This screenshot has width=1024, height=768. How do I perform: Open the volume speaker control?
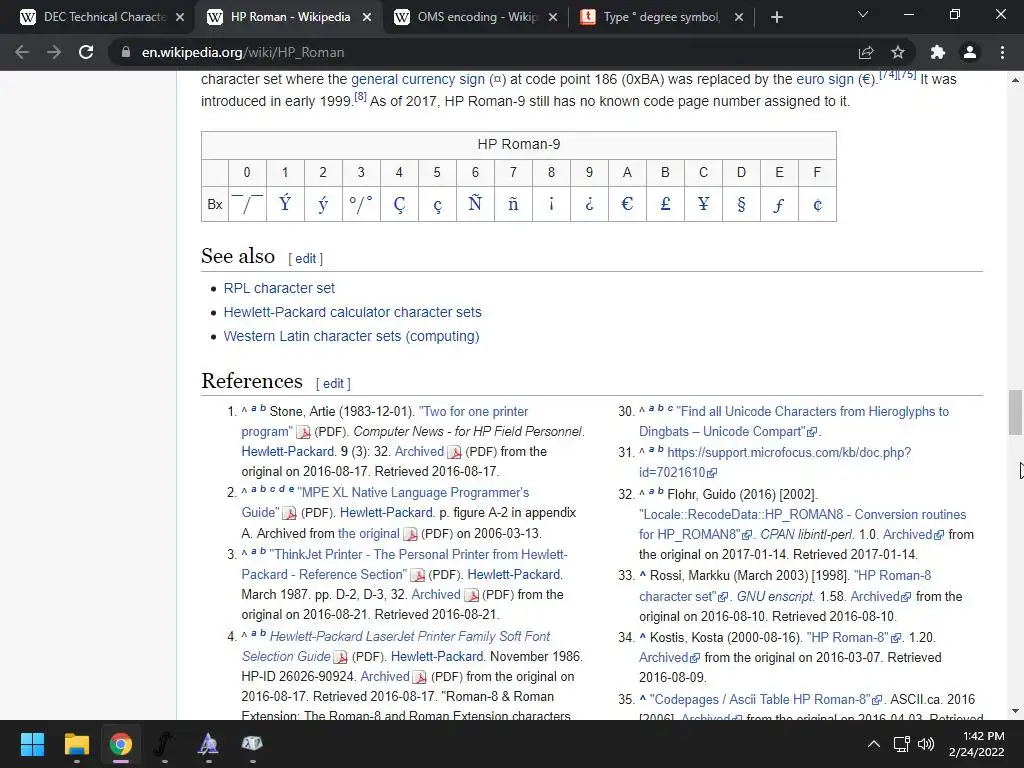click(926, 744)
